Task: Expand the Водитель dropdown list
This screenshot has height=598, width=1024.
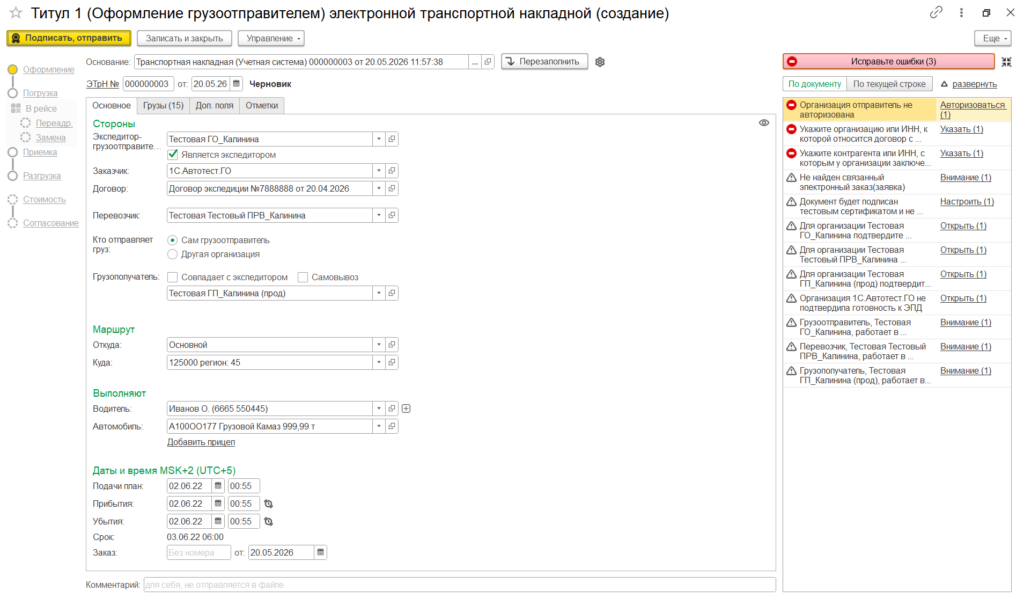Action: point(379,409)
